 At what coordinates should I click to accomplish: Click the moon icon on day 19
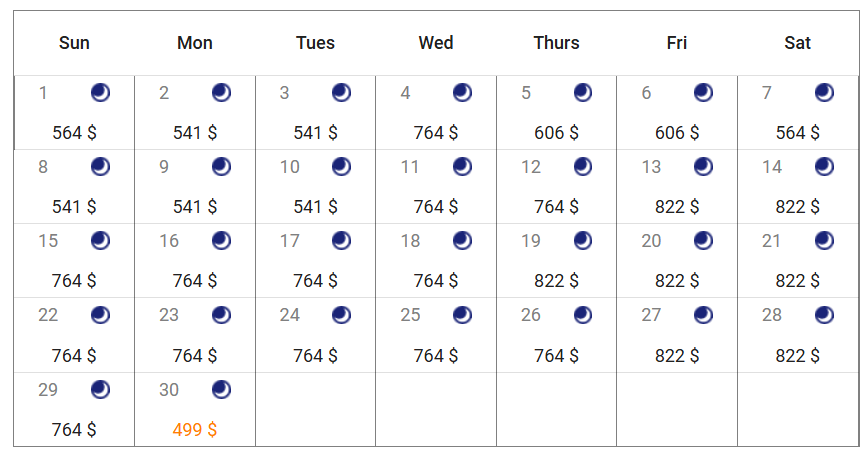click(583, 240)
